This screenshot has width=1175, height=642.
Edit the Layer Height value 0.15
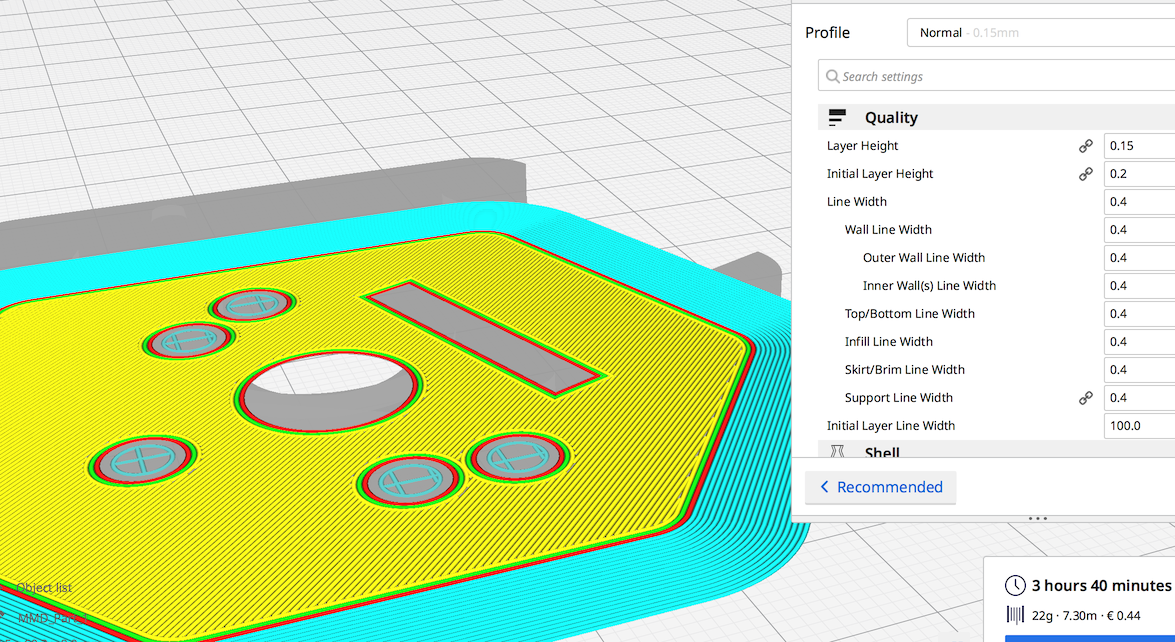pos(1139,146)
